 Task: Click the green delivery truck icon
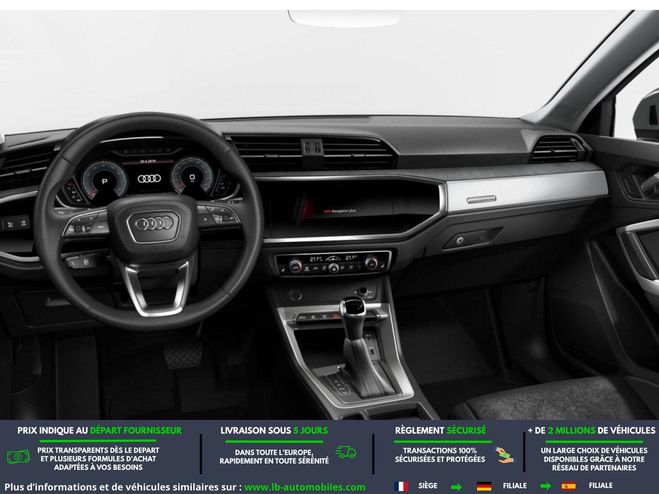coord(345,452)
